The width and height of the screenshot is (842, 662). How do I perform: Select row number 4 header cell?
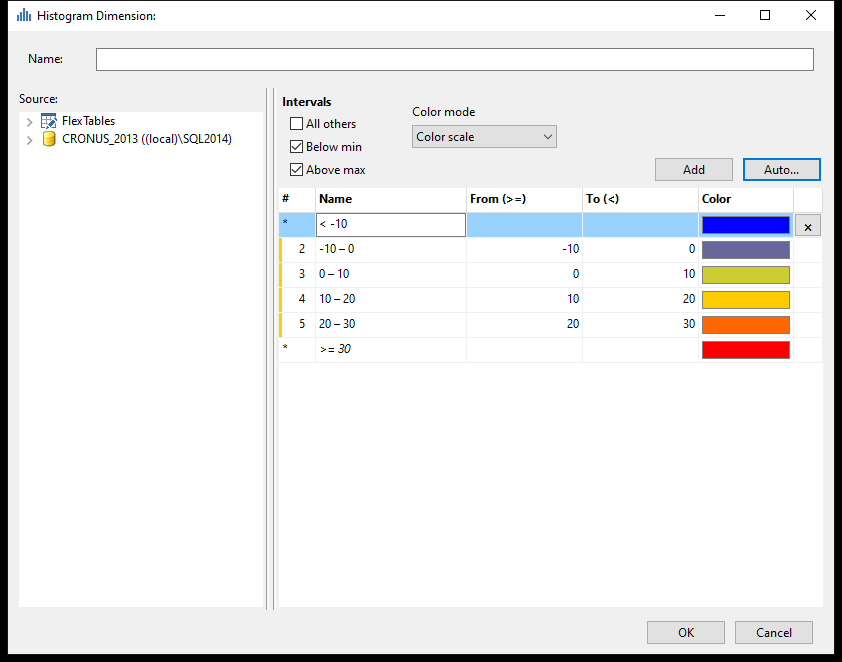(x=297, y=299)
